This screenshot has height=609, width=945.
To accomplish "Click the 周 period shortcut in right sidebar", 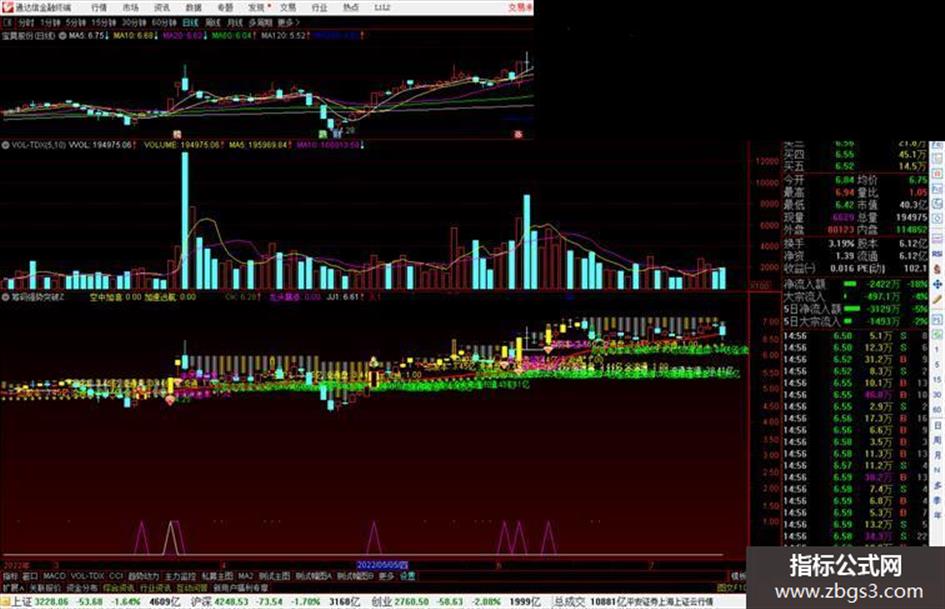I will point(937,440).
